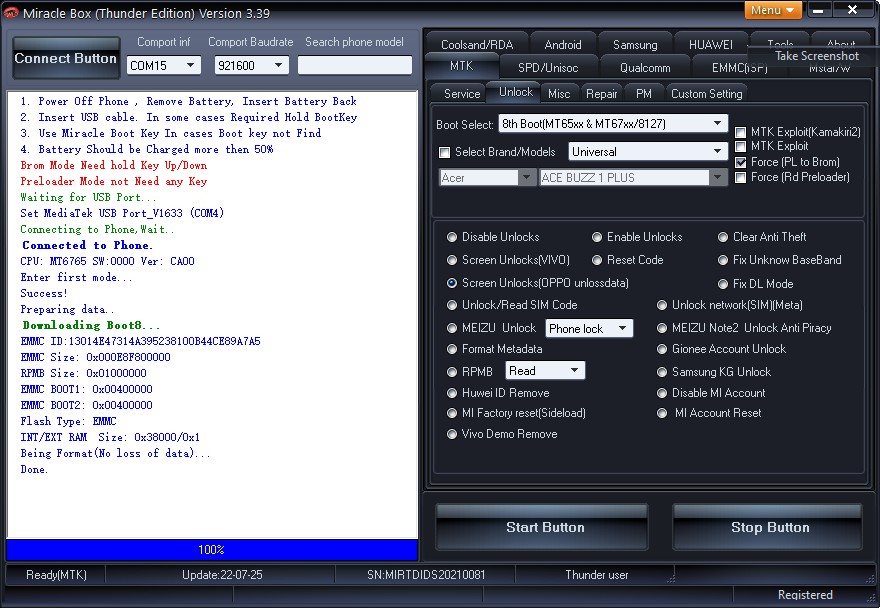Select Screen Unlocks(OPPO unlossdata) option
880x608 pixels.
coord(452,283)
